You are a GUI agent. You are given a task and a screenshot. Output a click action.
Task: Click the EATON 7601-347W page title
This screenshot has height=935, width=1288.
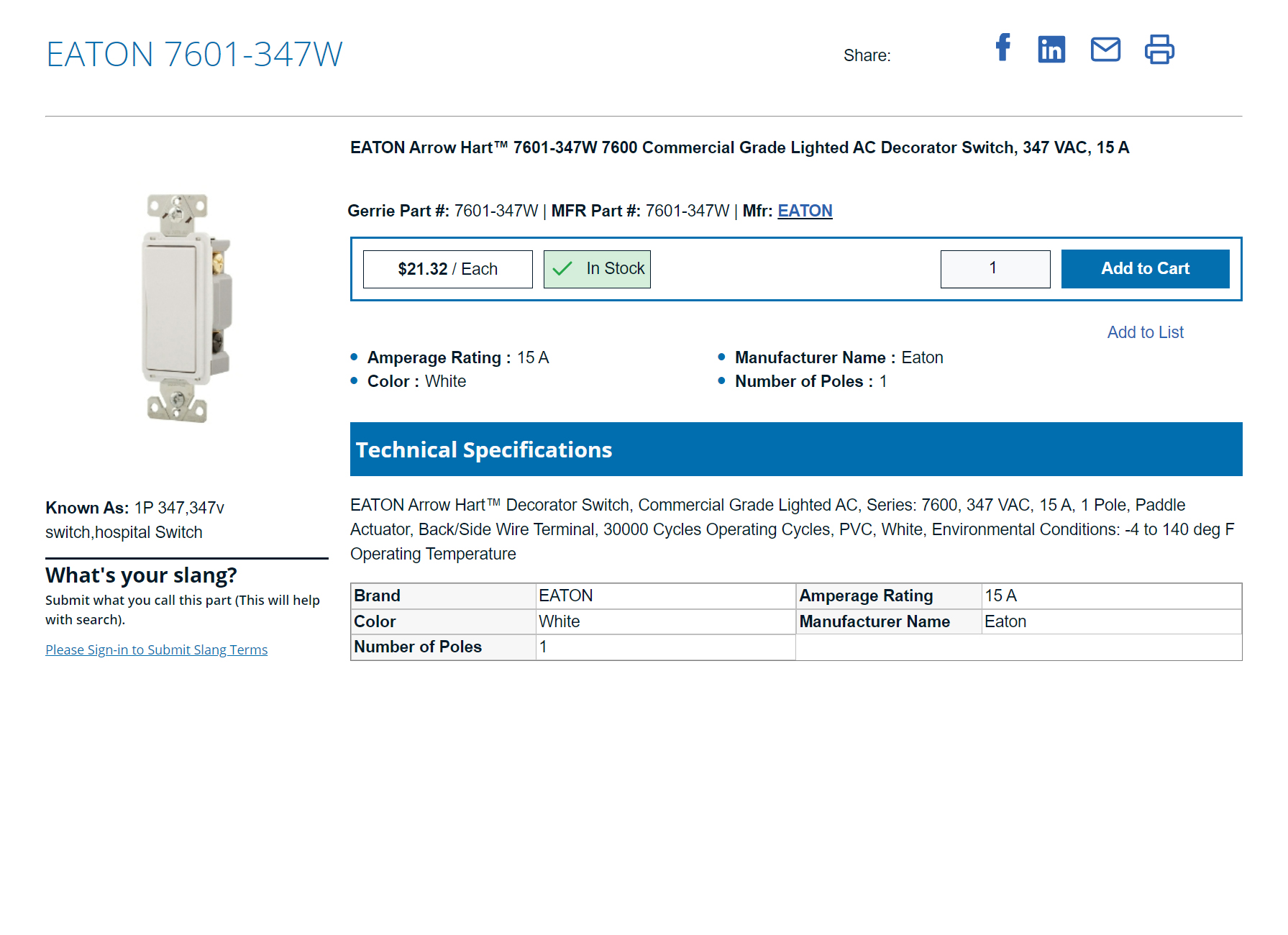(194, 54)
